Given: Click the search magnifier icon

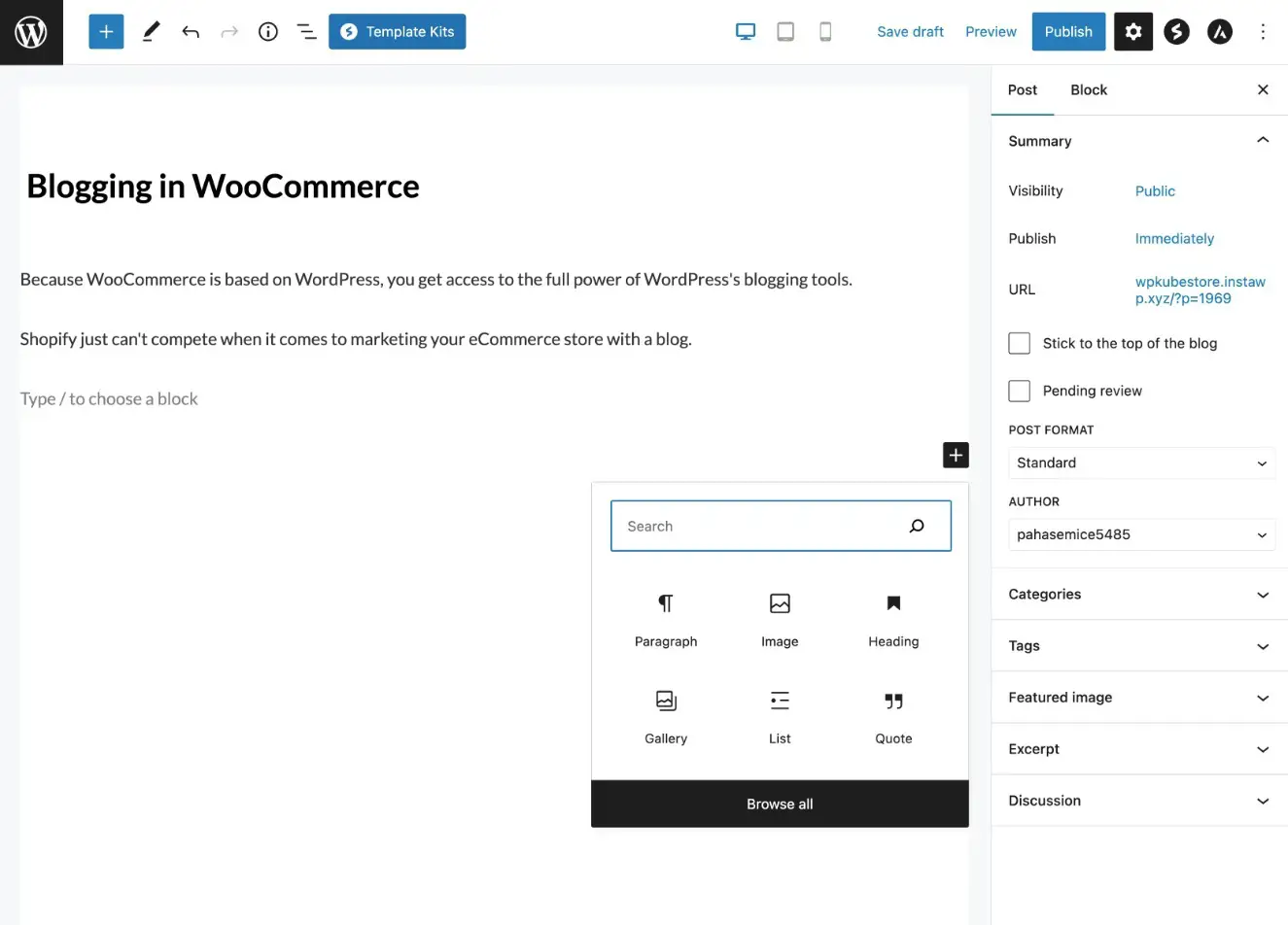Looking at the screenshot, I should click(917, 526).
